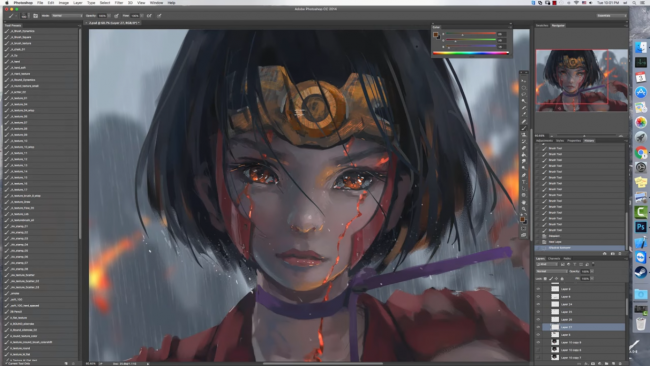The height and width of the screenshot is (366, 650).
Task: Select the Type tool
Action: click(x=524, y=182)
